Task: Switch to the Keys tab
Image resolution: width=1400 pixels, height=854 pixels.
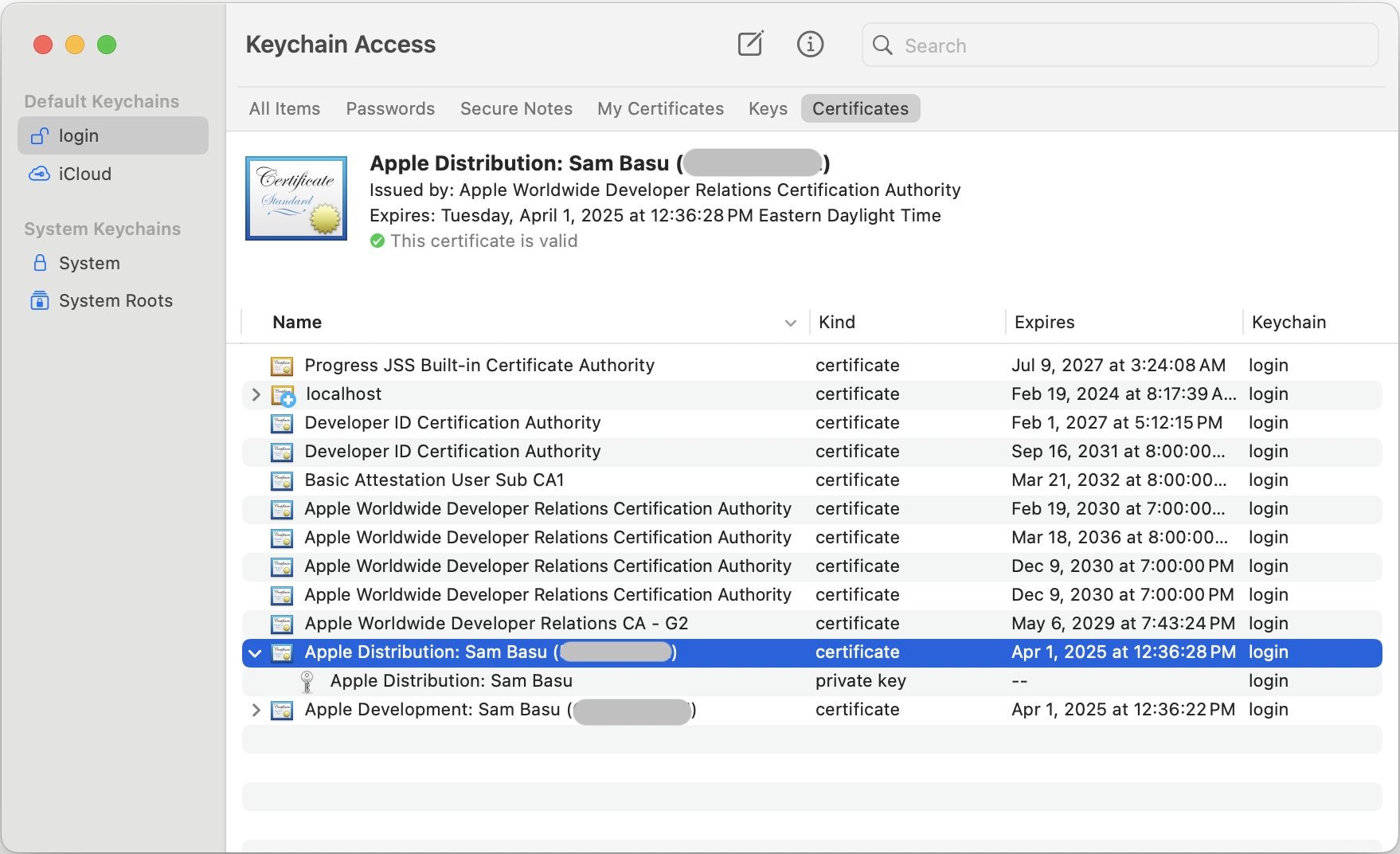Action: tap(768, 108)
